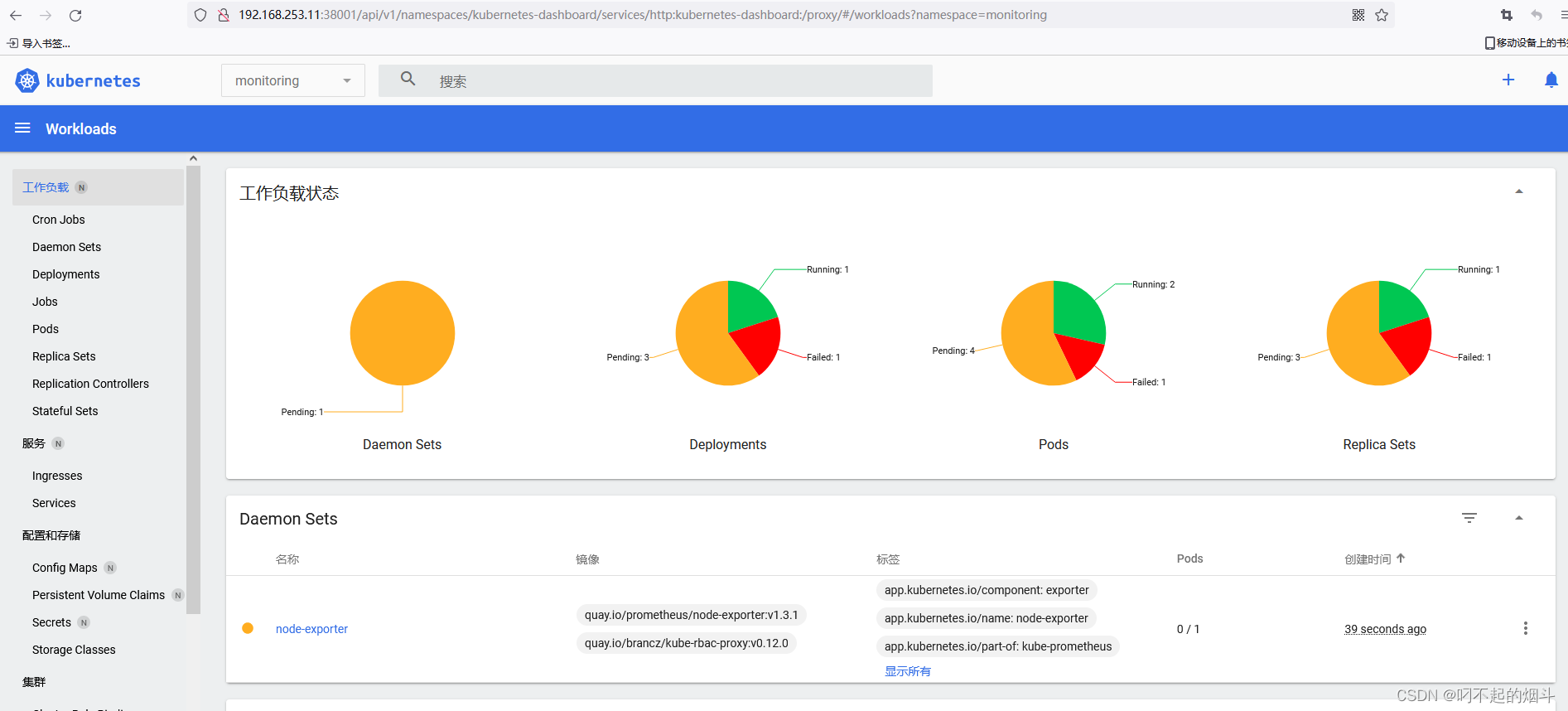The image size is (1568, 711).
Task: Click the 创建时间 column header
Action: pyautogui.click(x=1368, y=559)
